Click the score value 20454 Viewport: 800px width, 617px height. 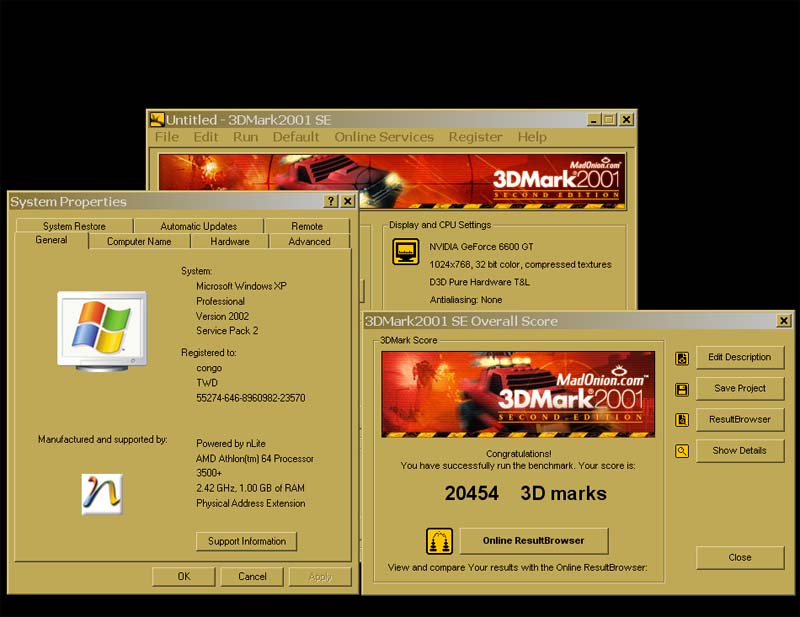tap(471, 493)
